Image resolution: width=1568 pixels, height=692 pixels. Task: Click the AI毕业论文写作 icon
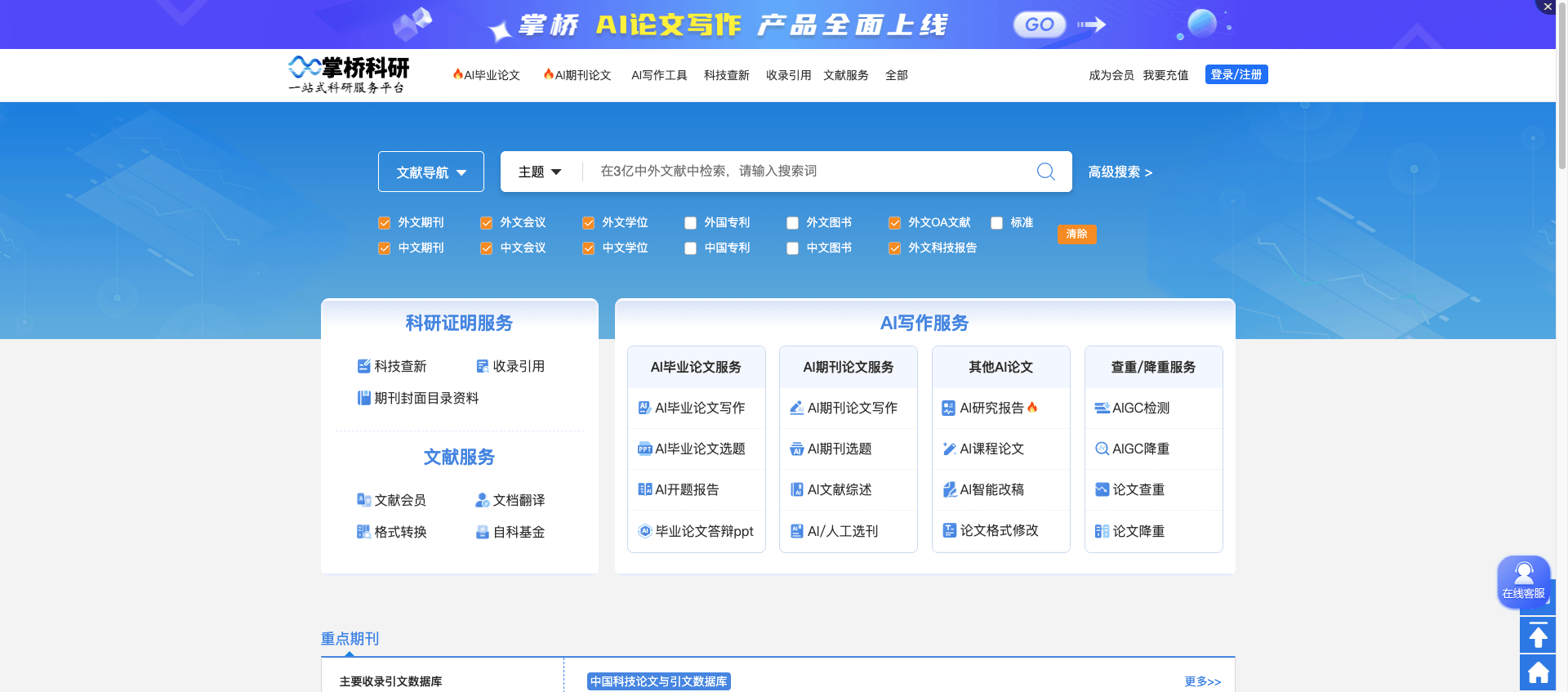pos(644,408)
